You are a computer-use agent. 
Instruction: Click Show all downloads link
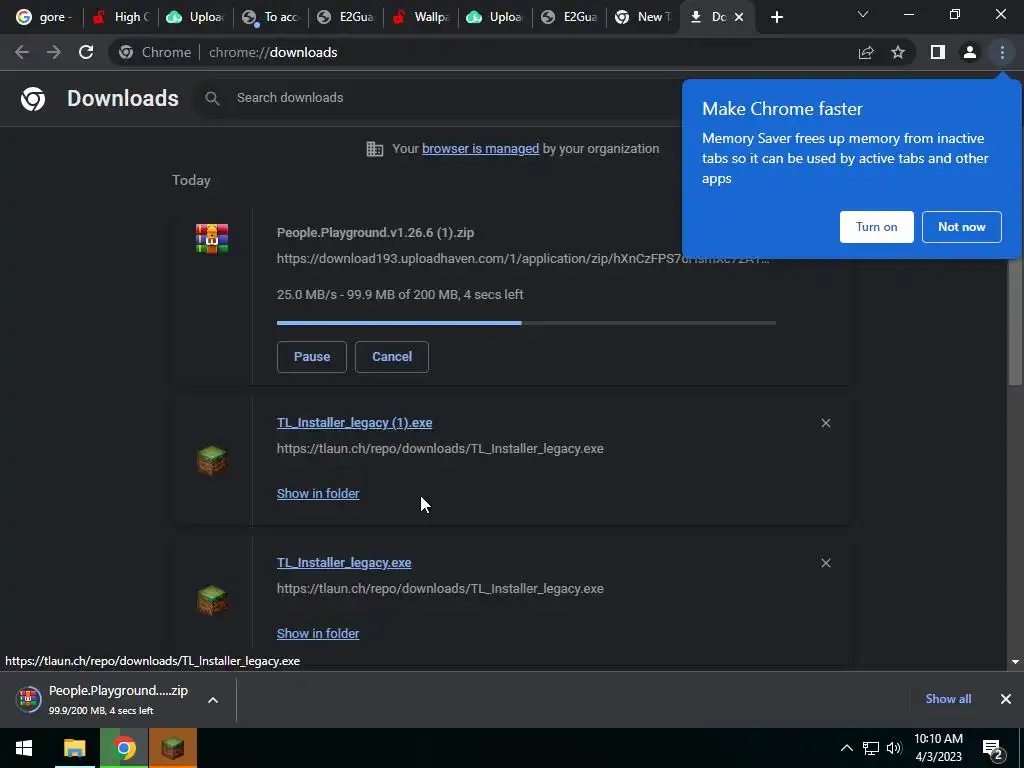point(948,699)
